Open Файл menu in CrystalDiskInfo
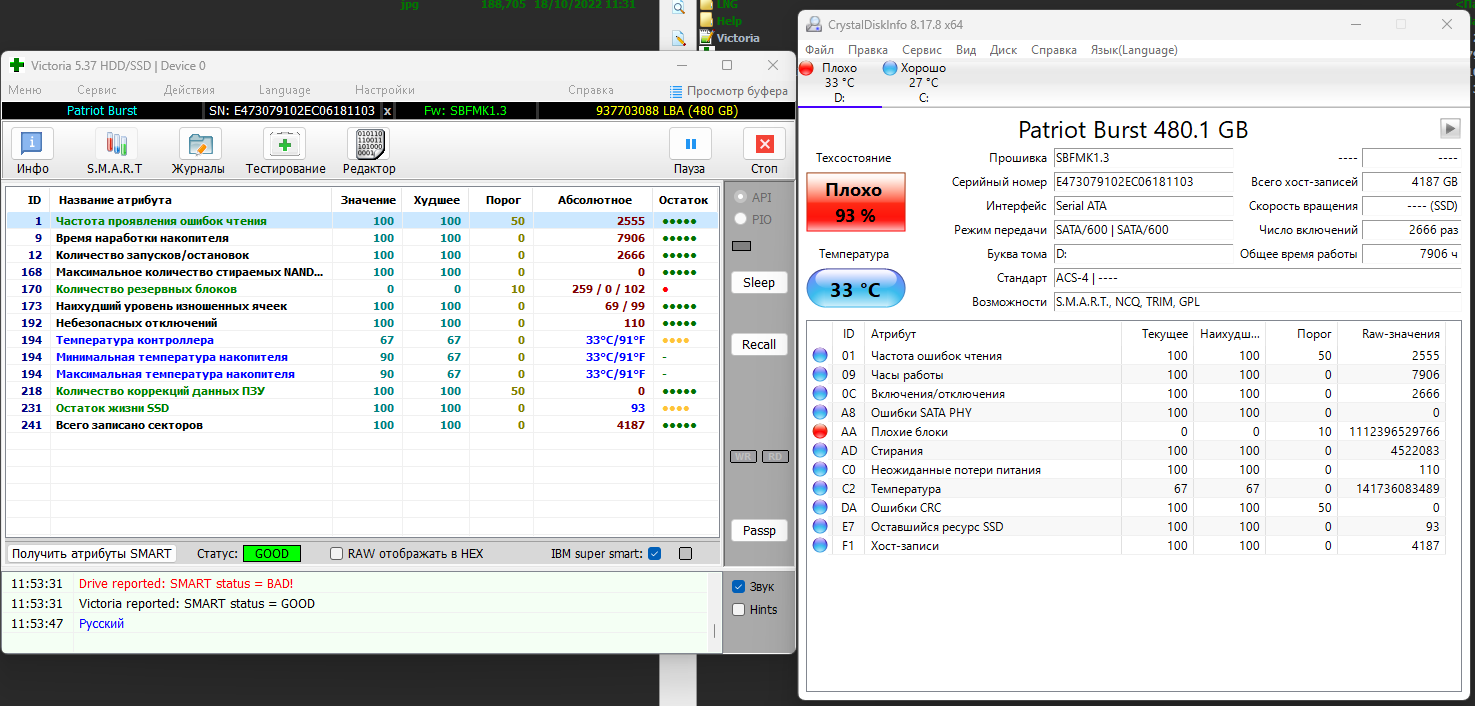 click(x=820, y=50)
